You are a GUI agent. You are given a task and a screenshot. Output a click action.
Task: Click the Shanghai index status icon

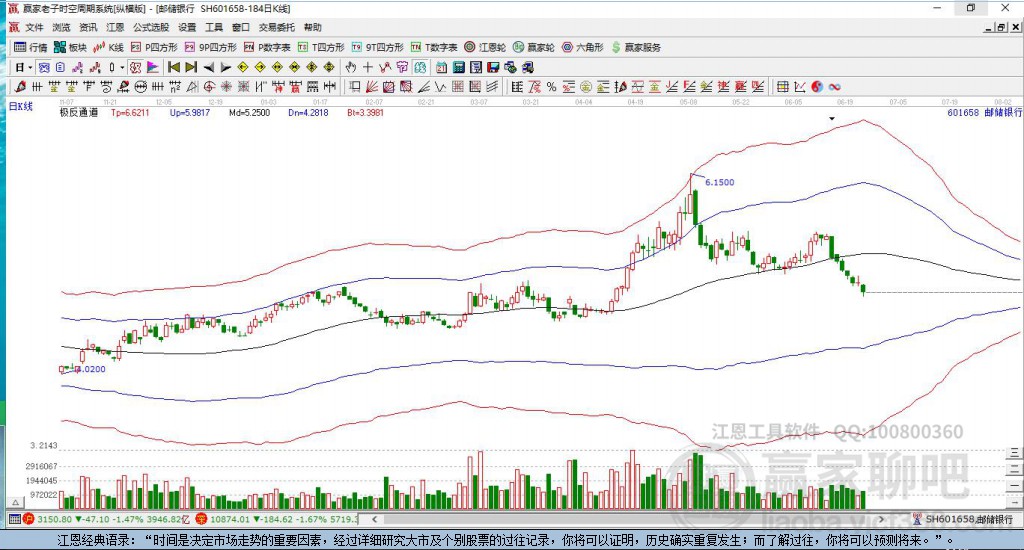pos(28,519)
